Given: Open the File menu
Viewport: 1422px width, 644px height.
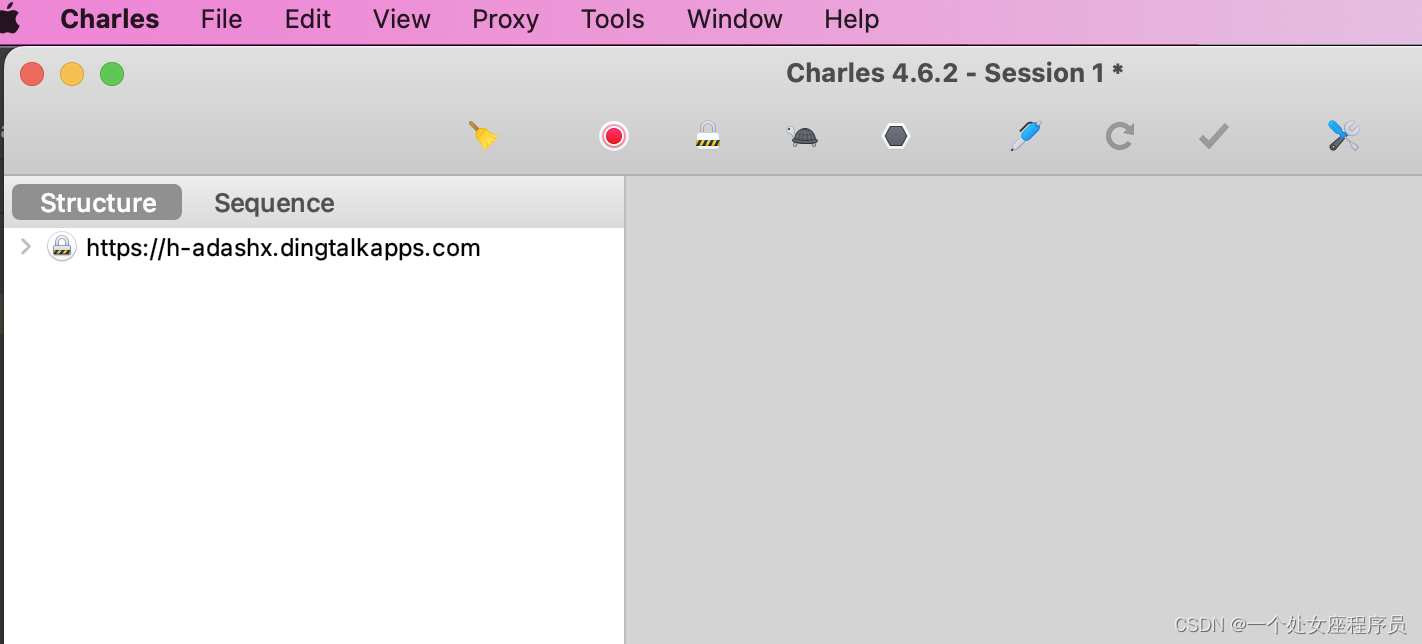Looking at the screenshot, I should click(x=221, y=19).
